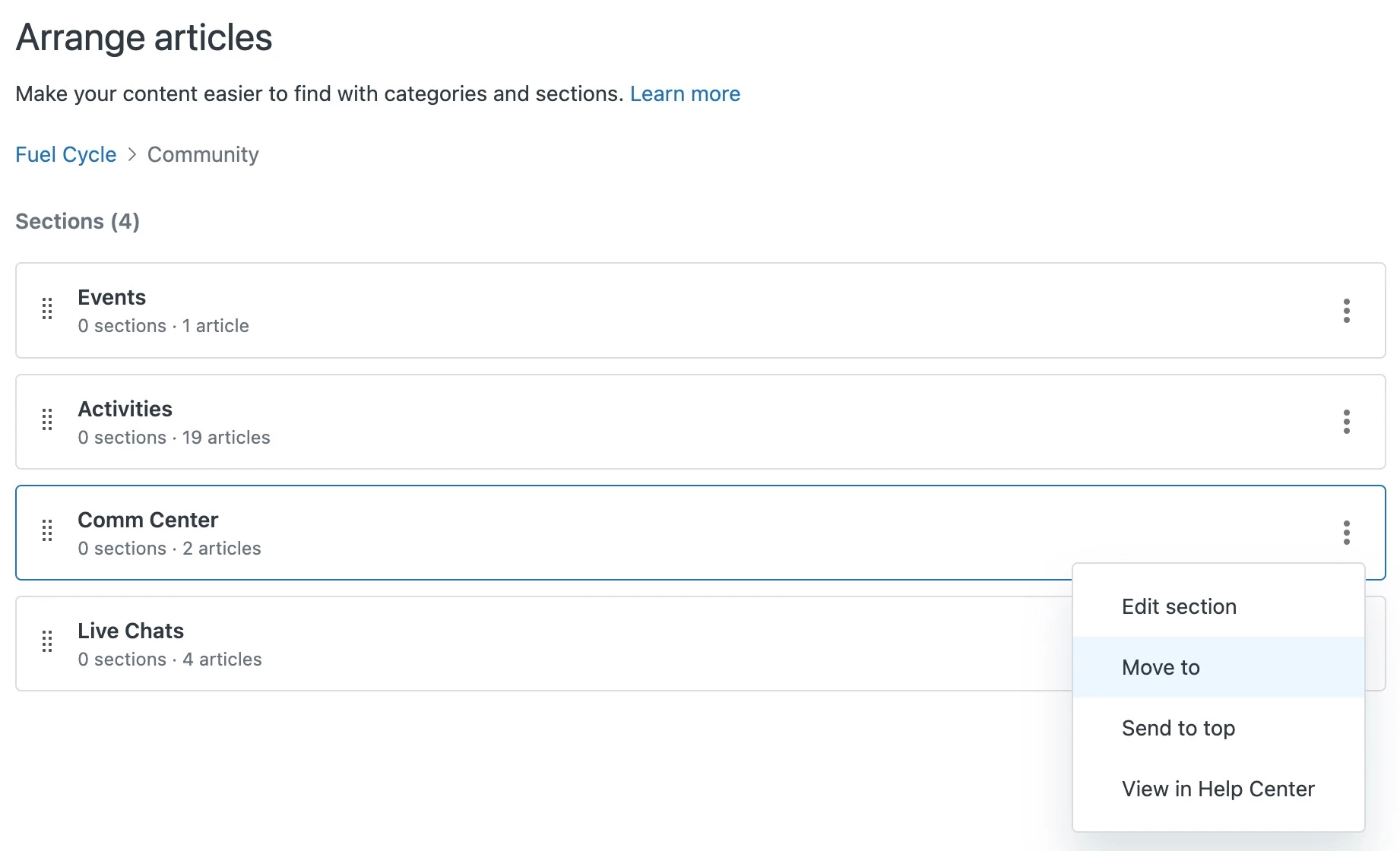Screen dimensions: 1400x851
Task: Choose Edit section from the menu
Action: pyautogui.click(x=1179, y=606)
